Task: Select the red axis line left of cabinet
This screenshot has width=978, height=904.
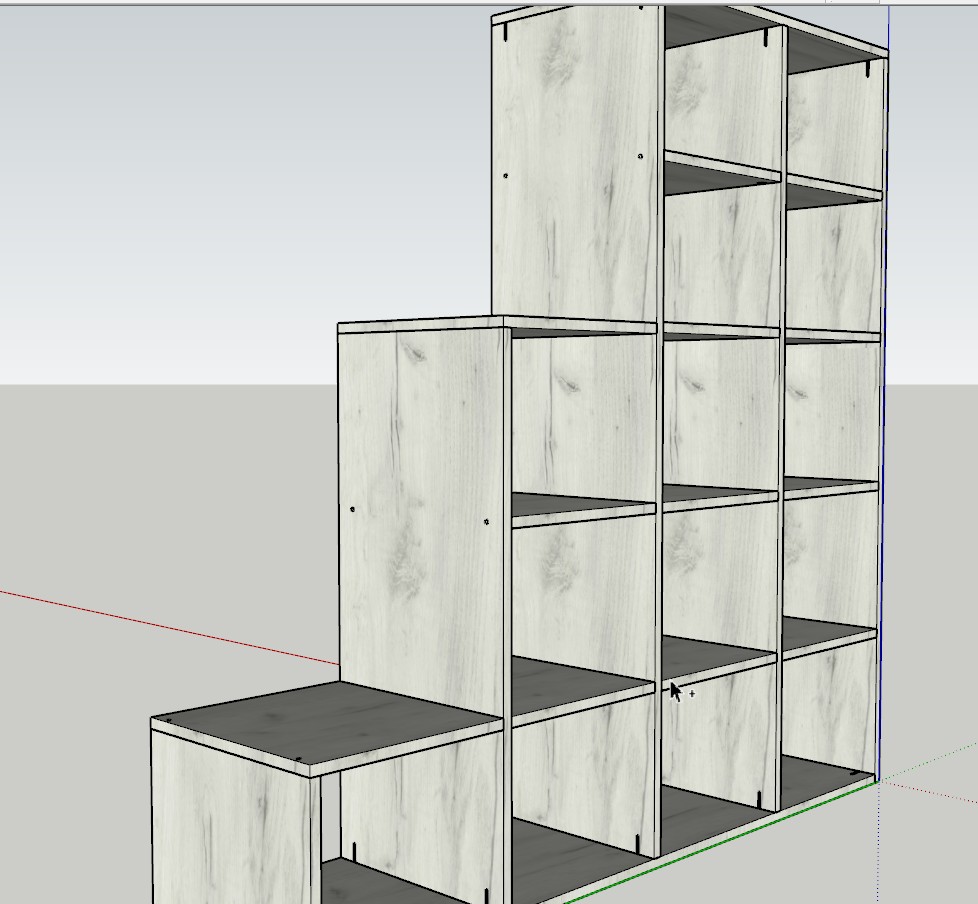Action: coord(170,628)
